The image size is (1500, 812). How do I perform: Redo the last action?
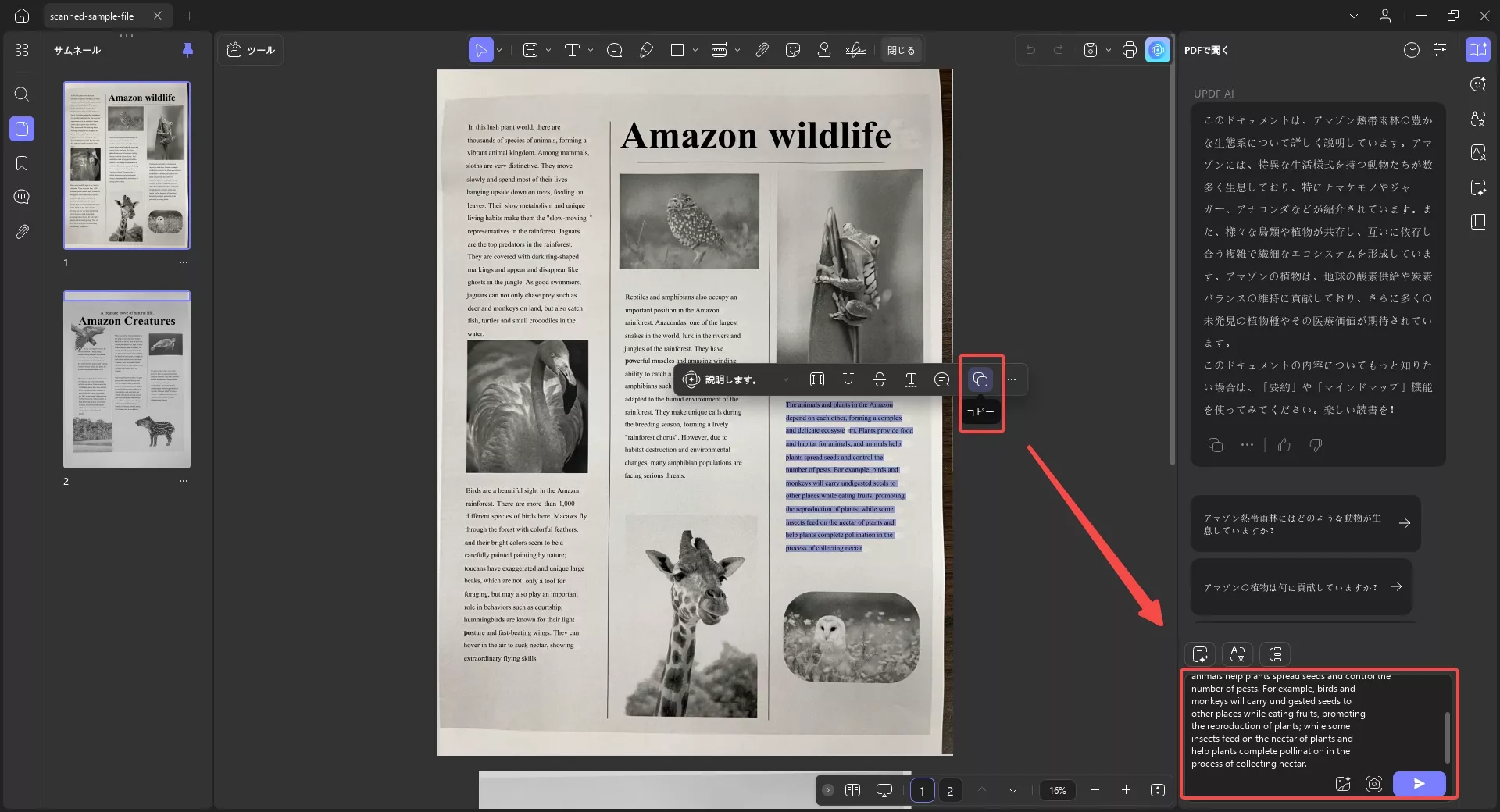coord(1059,50)
